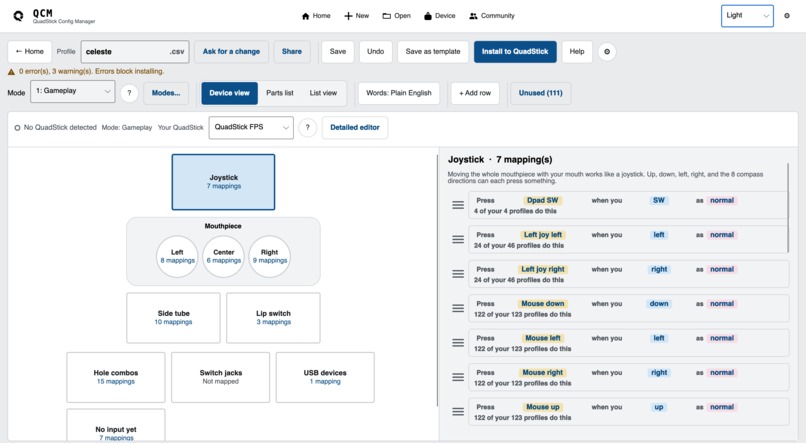Viewport: 806px width, 443px height.
Task: Click the up direction tag
Action: (x=659, y=407)
